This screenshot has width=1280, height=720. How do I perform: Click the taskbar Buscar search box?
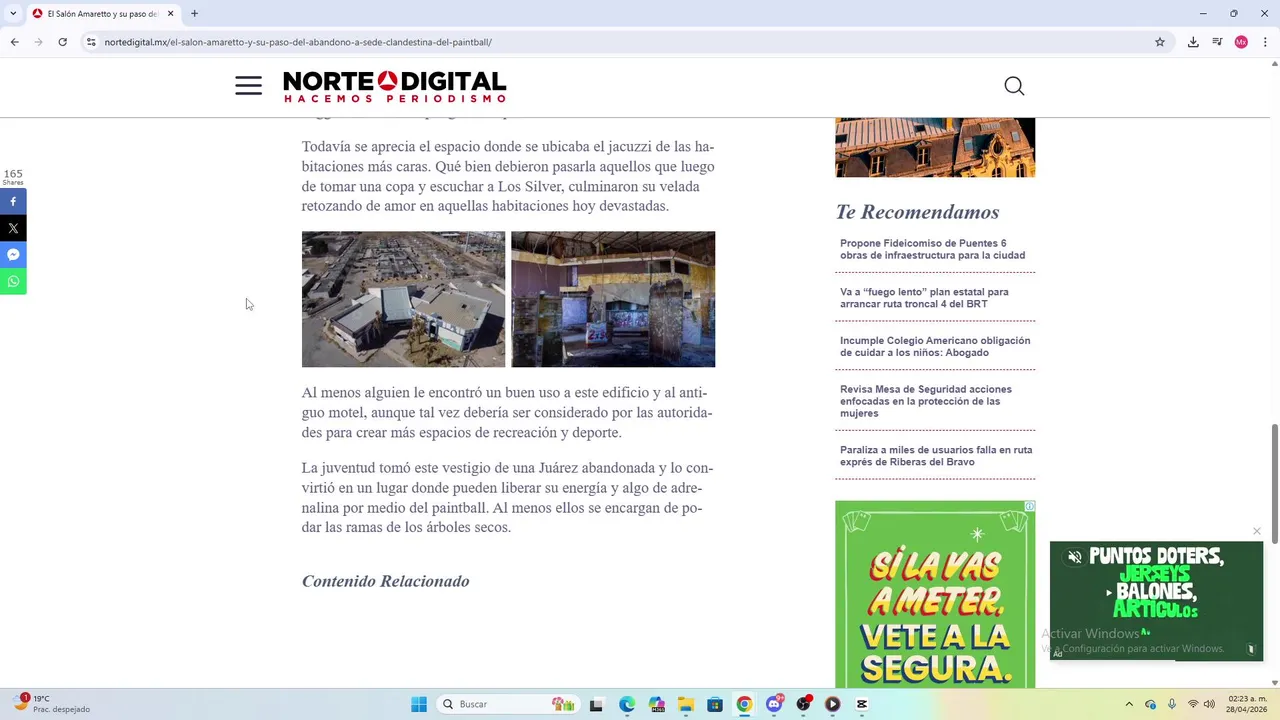(508, 704)
